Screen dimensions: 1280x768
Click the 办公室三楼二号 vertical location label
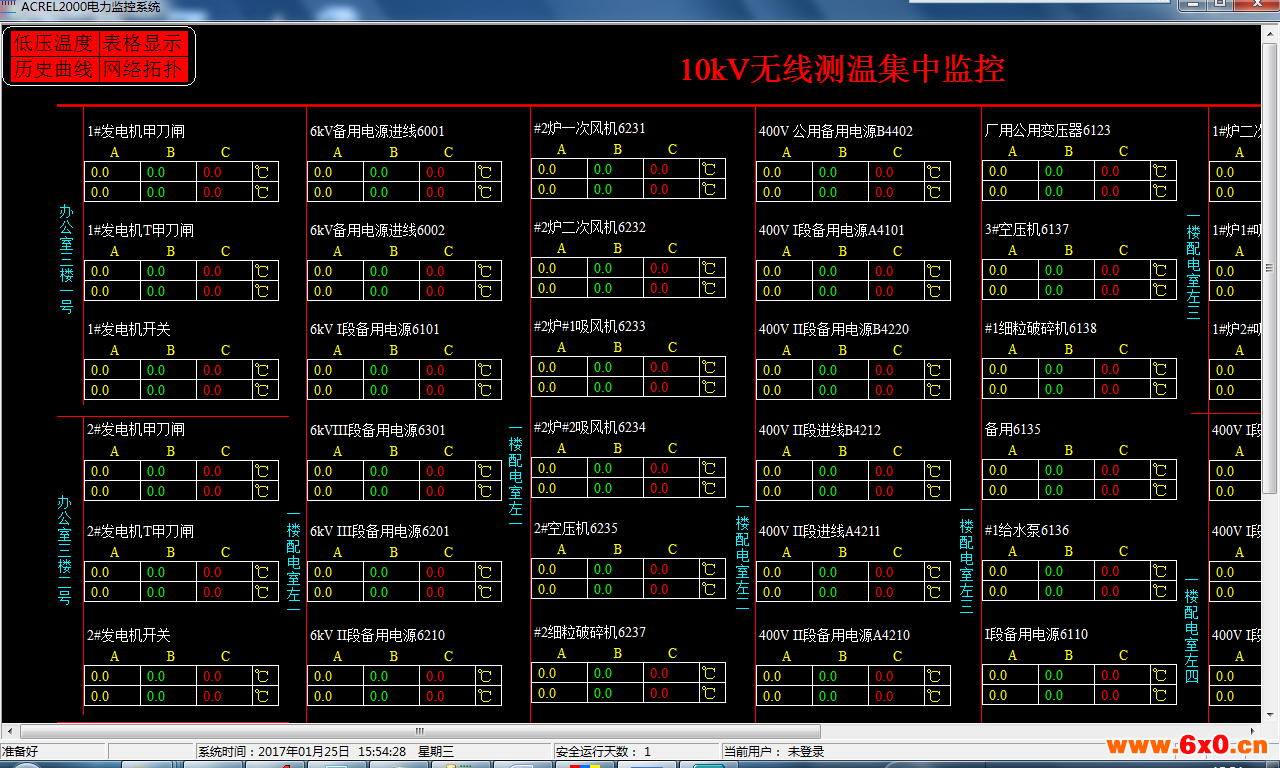[x=66, y=550]
